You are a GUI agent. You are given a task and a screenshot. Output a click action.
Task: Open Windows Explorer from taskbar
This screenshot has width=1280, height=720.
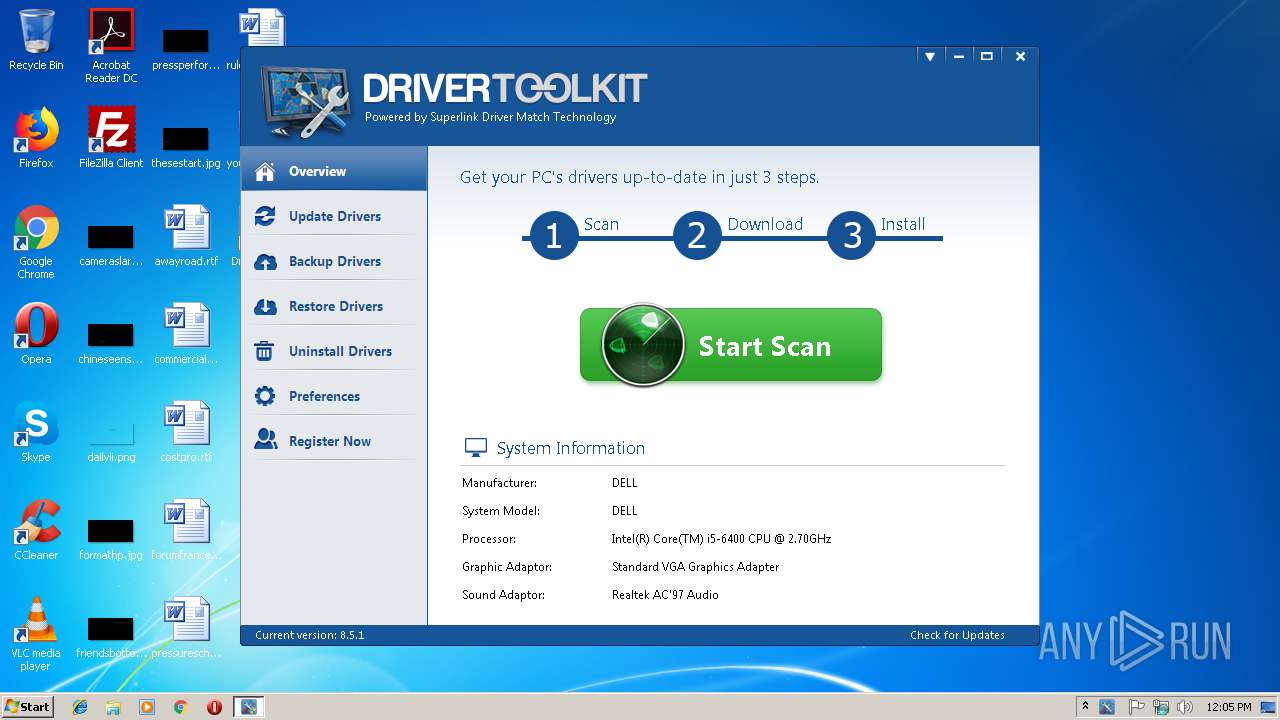click(113, 707)
